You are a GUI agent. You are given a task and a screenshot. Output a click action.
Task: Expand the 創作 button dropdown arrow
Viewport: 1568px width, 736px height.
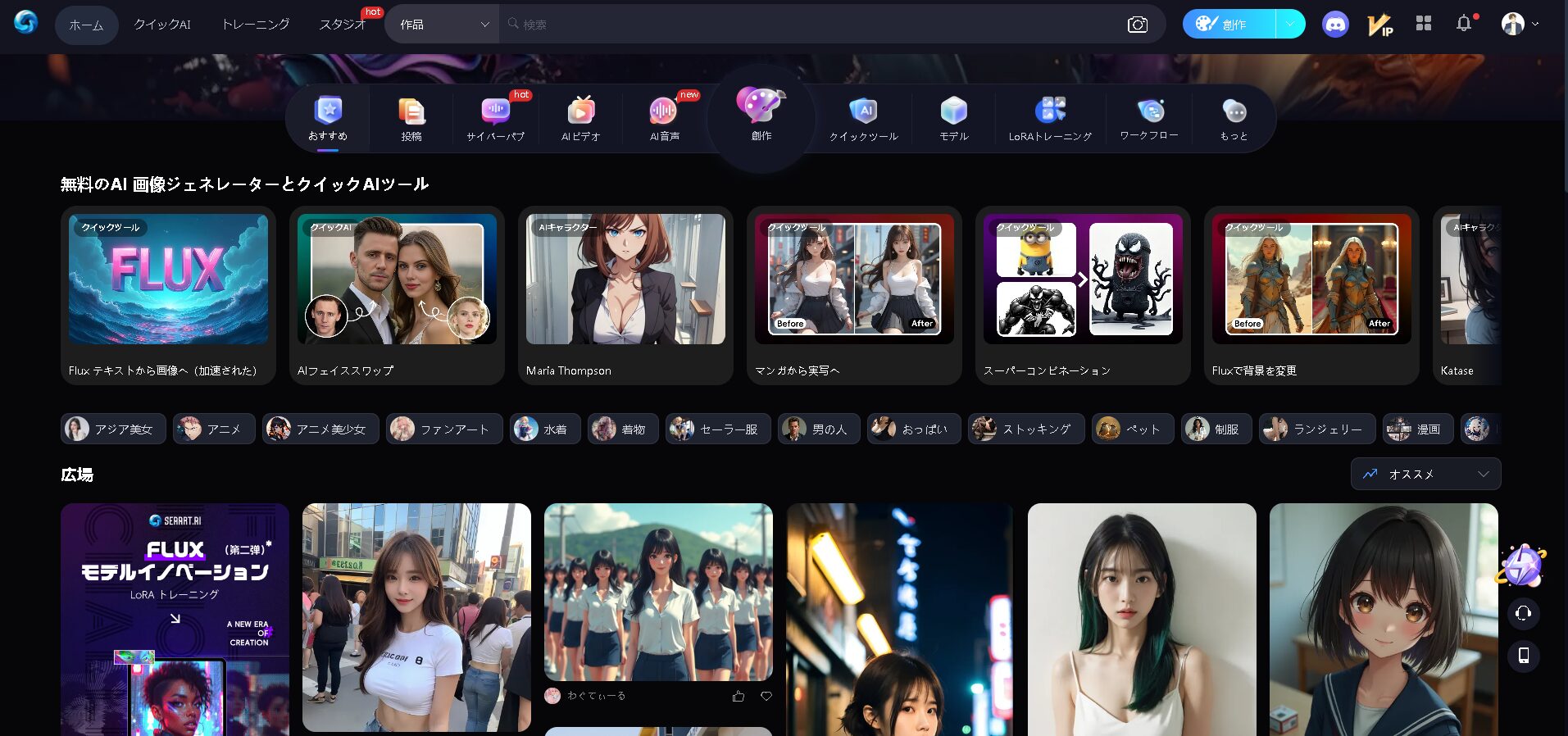click(x=1290, y=24)
